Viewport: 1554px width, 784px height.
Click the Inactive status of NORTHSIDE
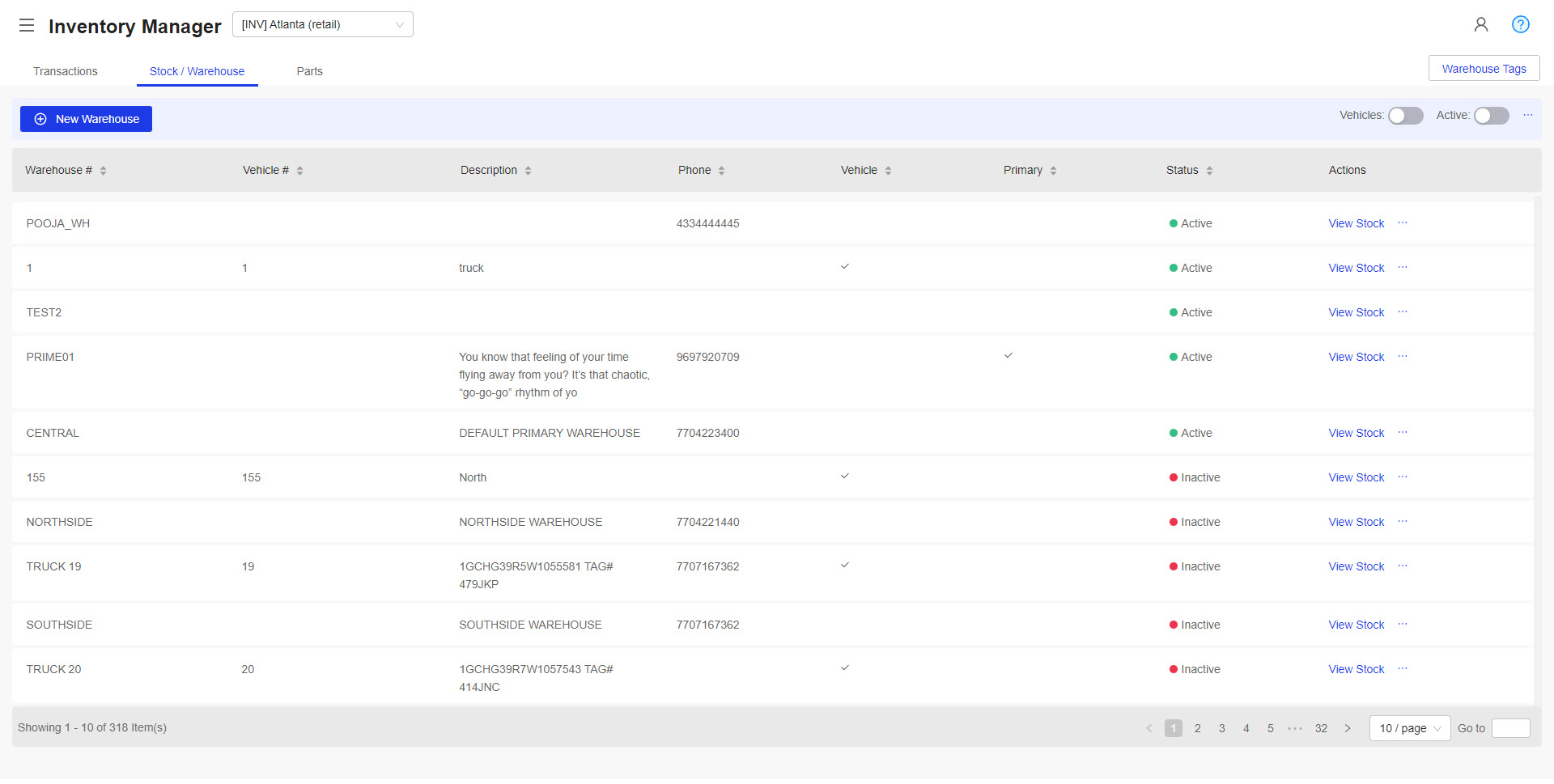pos(1195,522)
